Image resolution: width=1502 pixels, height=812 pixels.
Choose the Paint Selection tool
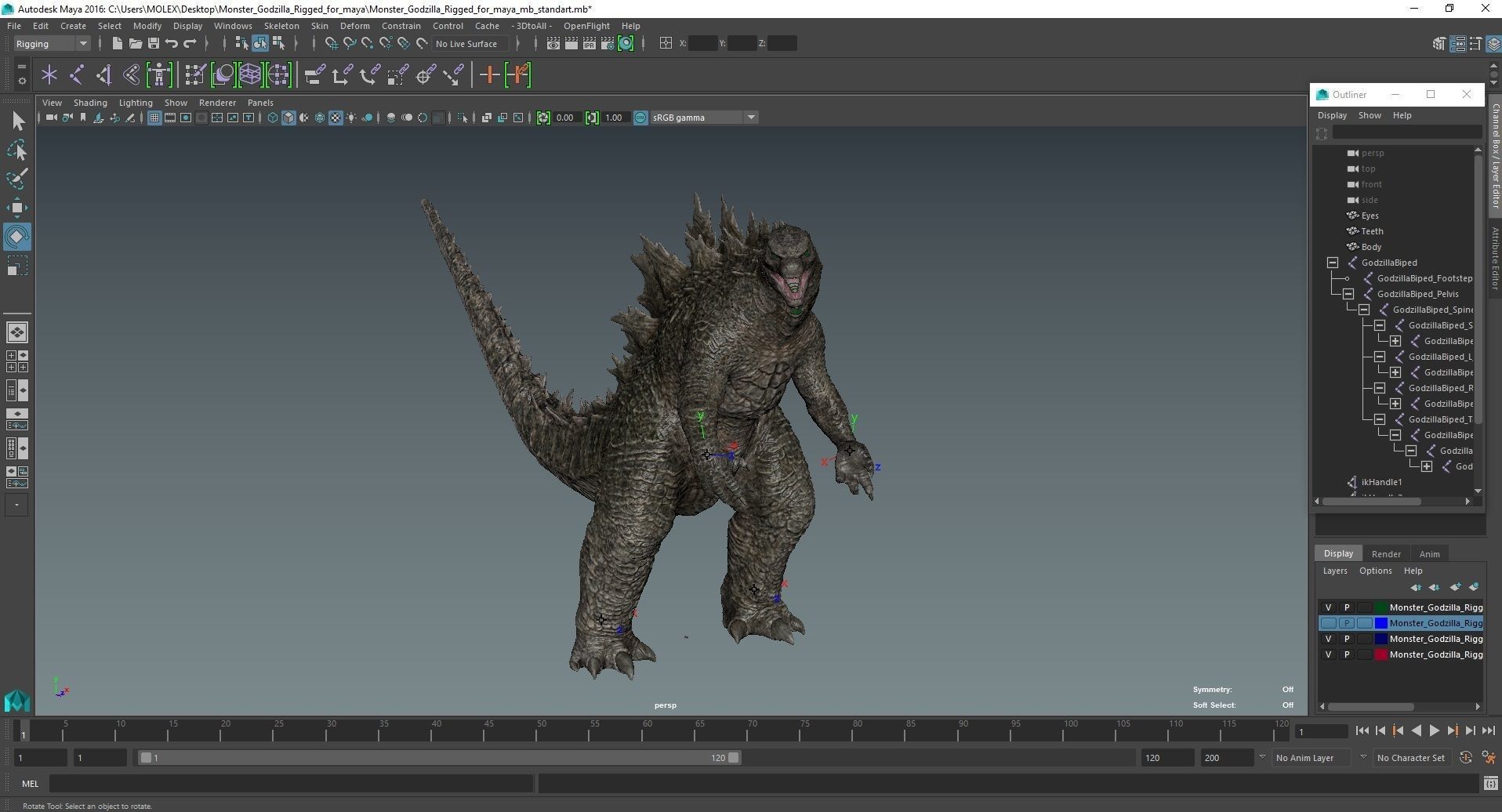[17, 179]
